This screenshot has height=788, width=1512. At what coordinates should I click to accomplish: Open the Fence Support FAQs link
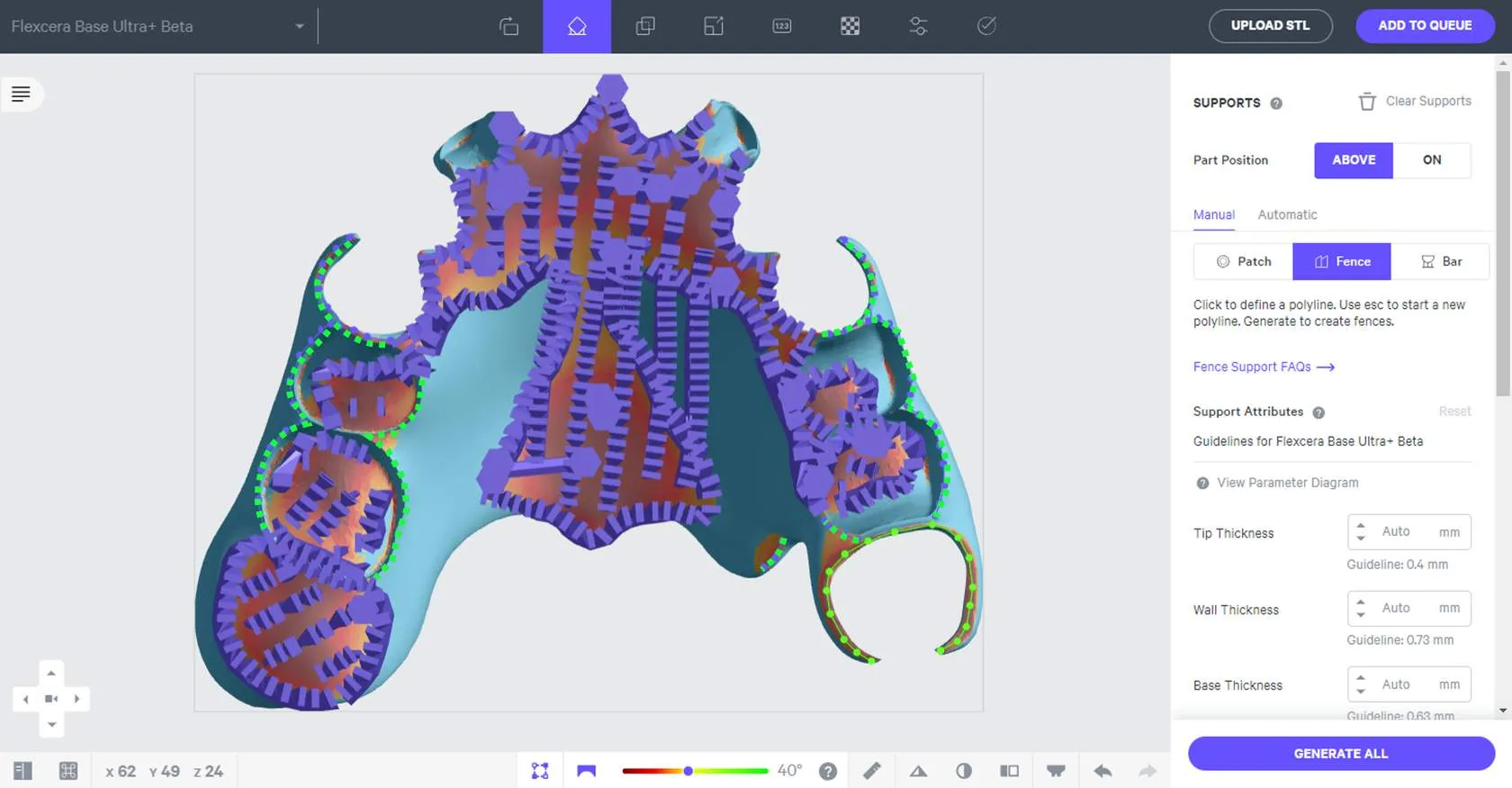[x=1264, y=367]
